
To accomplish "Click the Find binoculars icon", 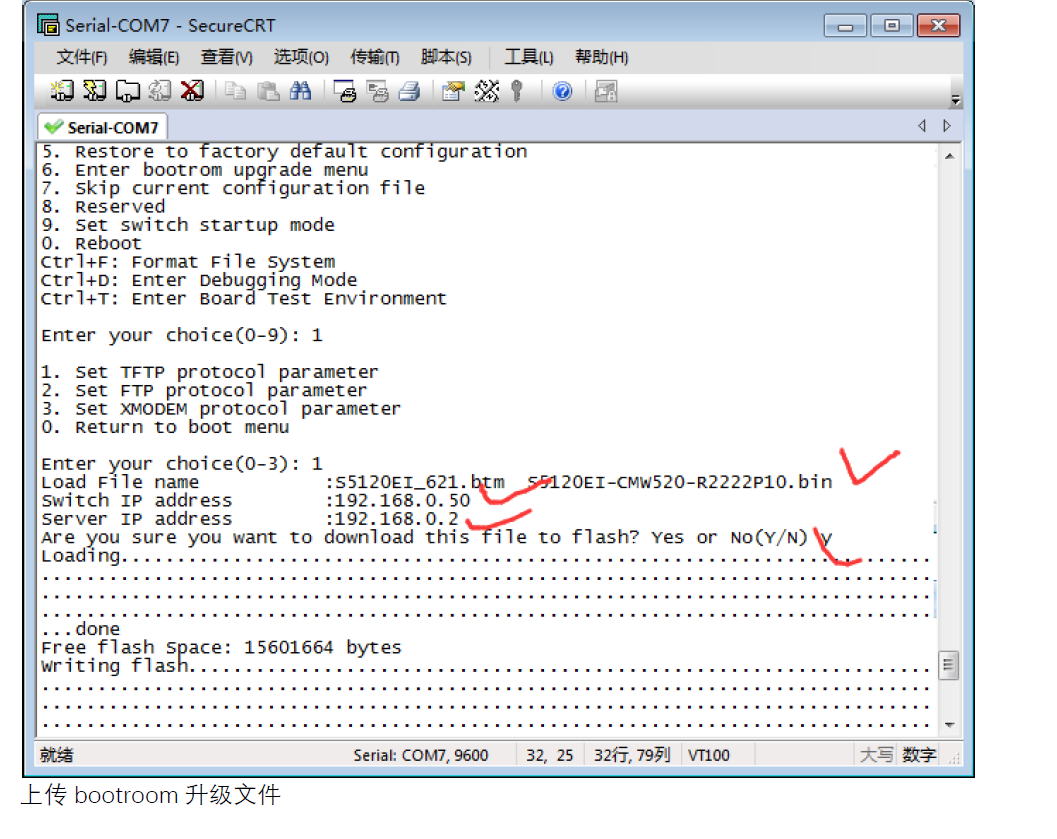I will click(x=301, y=91).
